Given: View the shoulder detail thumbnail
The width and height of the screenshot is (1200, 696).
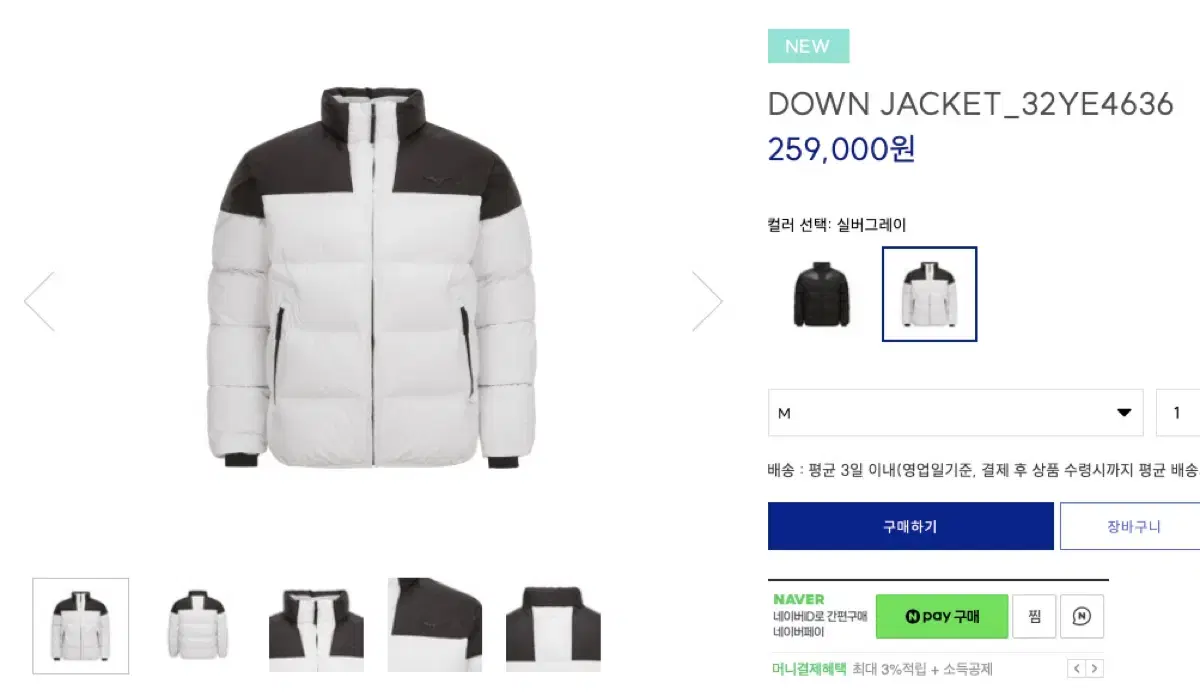Looking at the screenshot, I should click(435, 626).
